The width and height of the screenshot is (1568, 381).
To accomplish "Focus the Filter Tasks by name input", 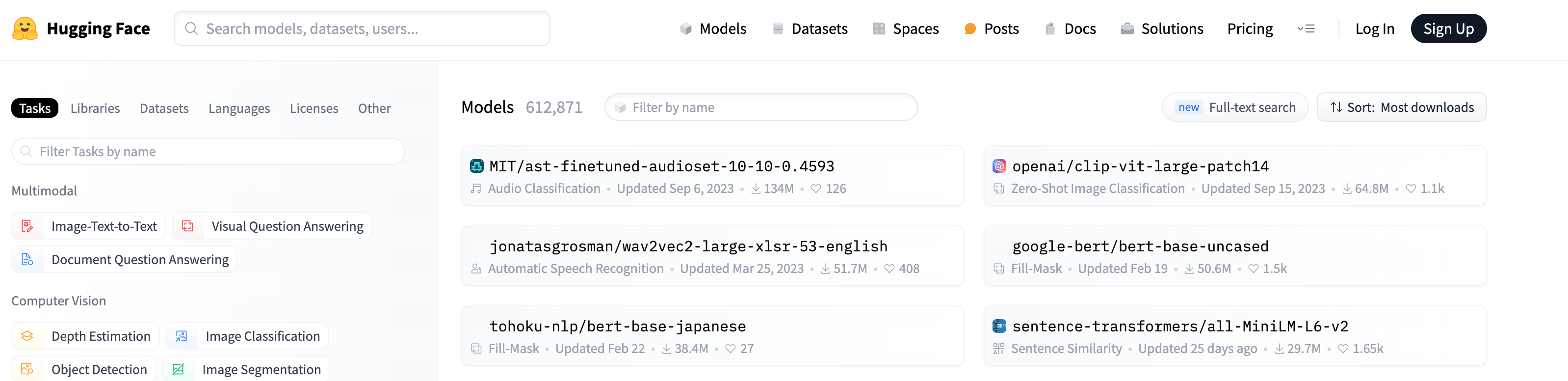I will 208,151.
